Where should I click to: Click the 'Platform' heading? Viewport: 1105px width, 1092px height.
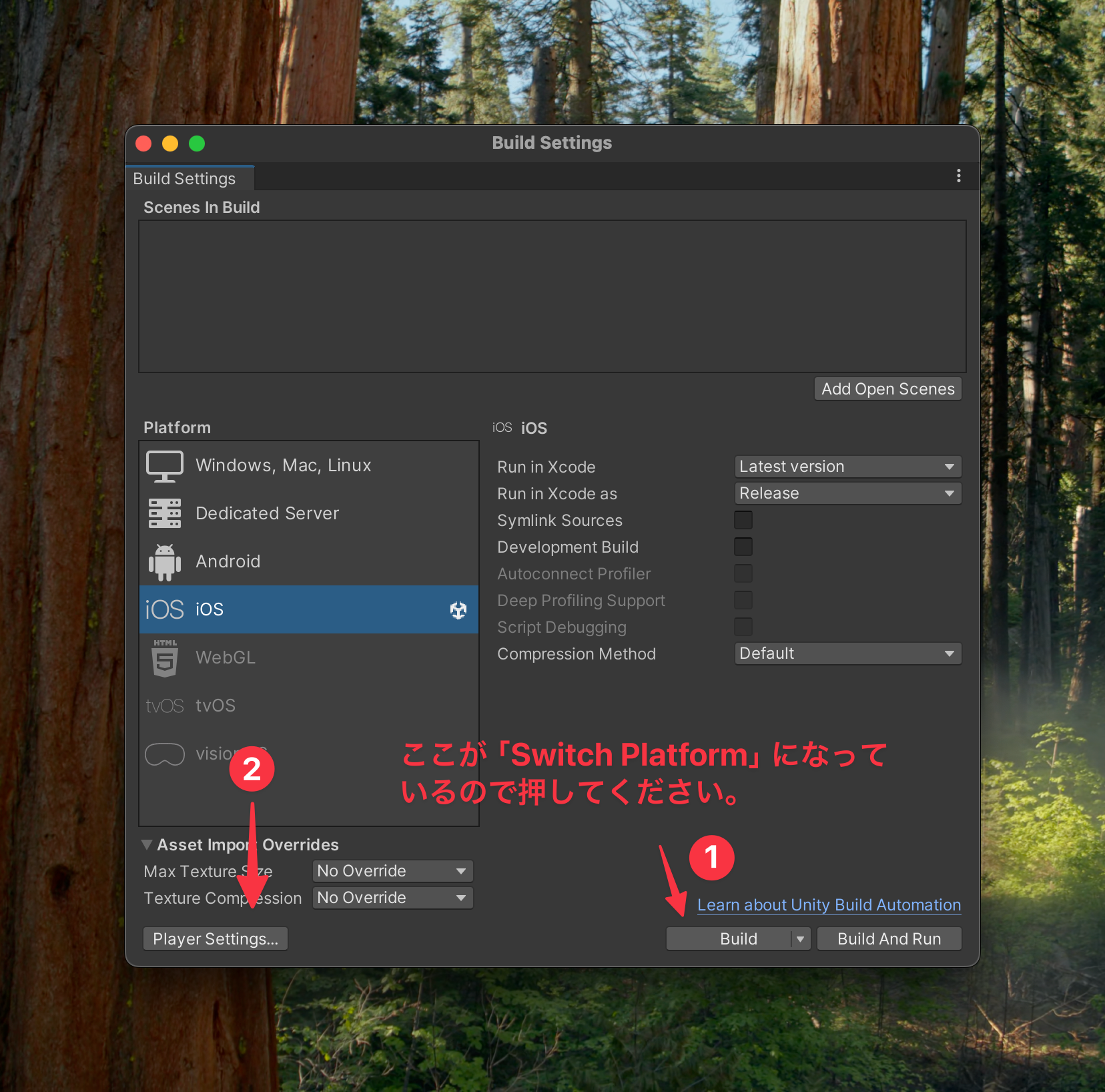tap(177, 428)
